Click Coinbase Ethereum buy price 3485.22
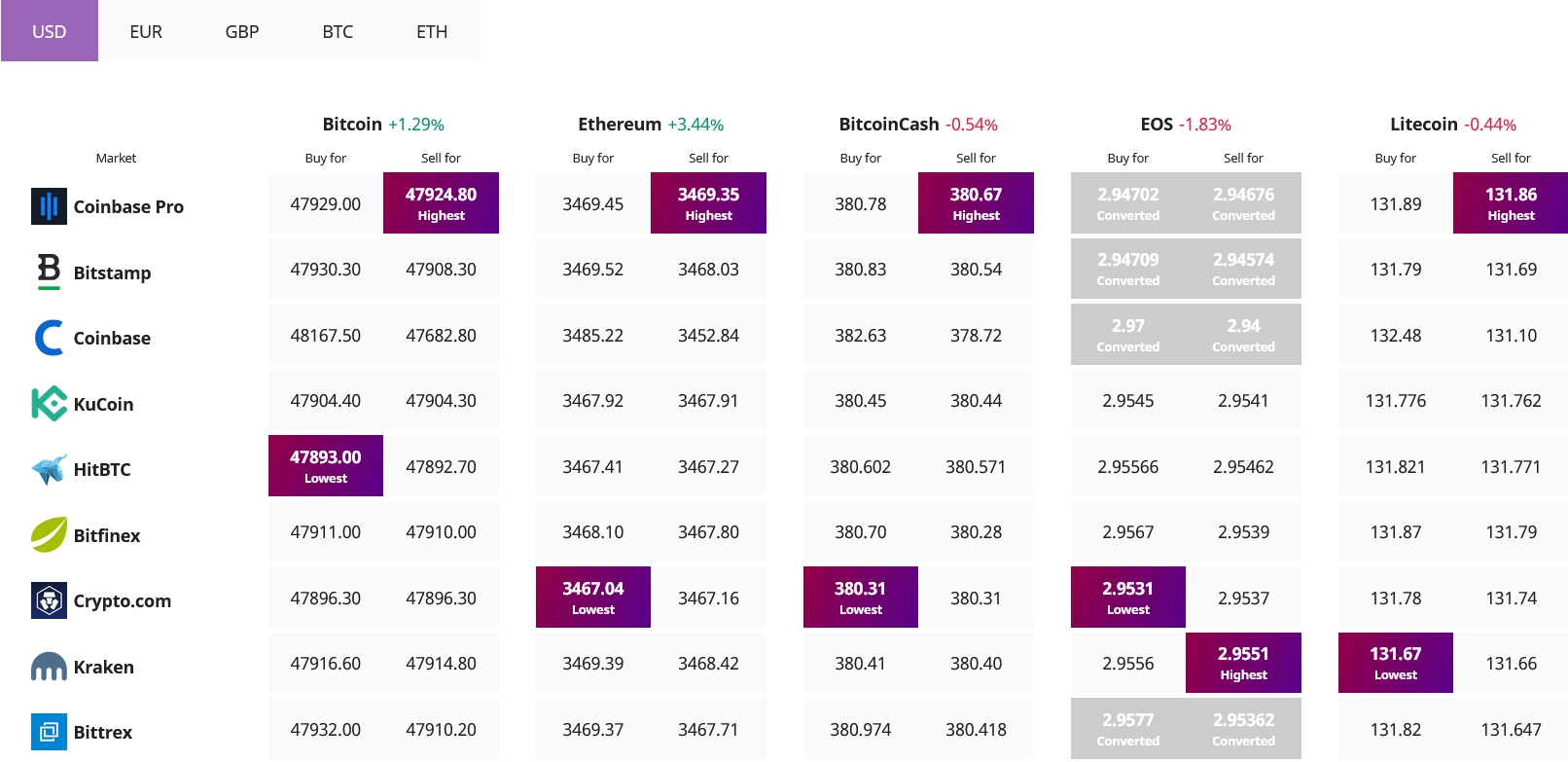Screen dimensions: 1568x762 tap(593, 335)
